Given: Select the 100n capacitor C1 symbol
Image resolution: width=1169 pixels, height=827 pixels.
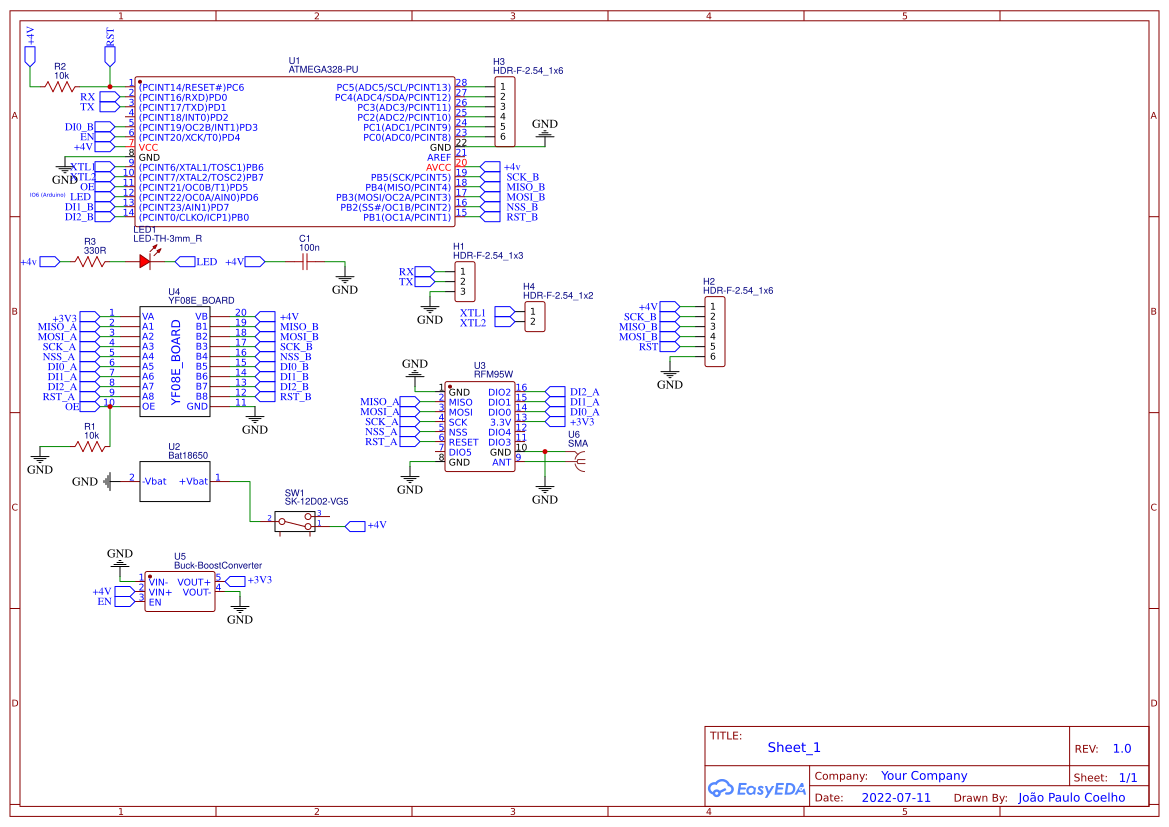Looking at the screenshot, I should point(303,261).
